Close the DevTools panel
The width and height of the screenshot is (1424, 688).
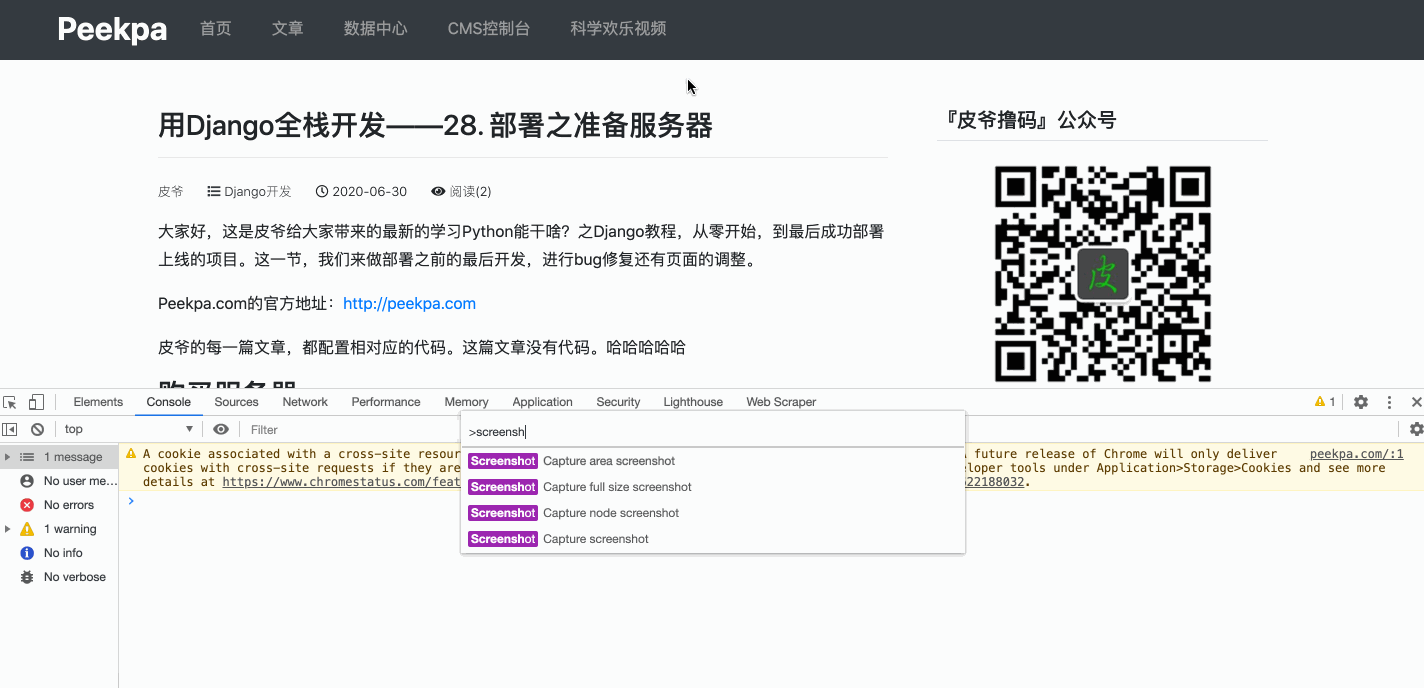(1416, 402)
